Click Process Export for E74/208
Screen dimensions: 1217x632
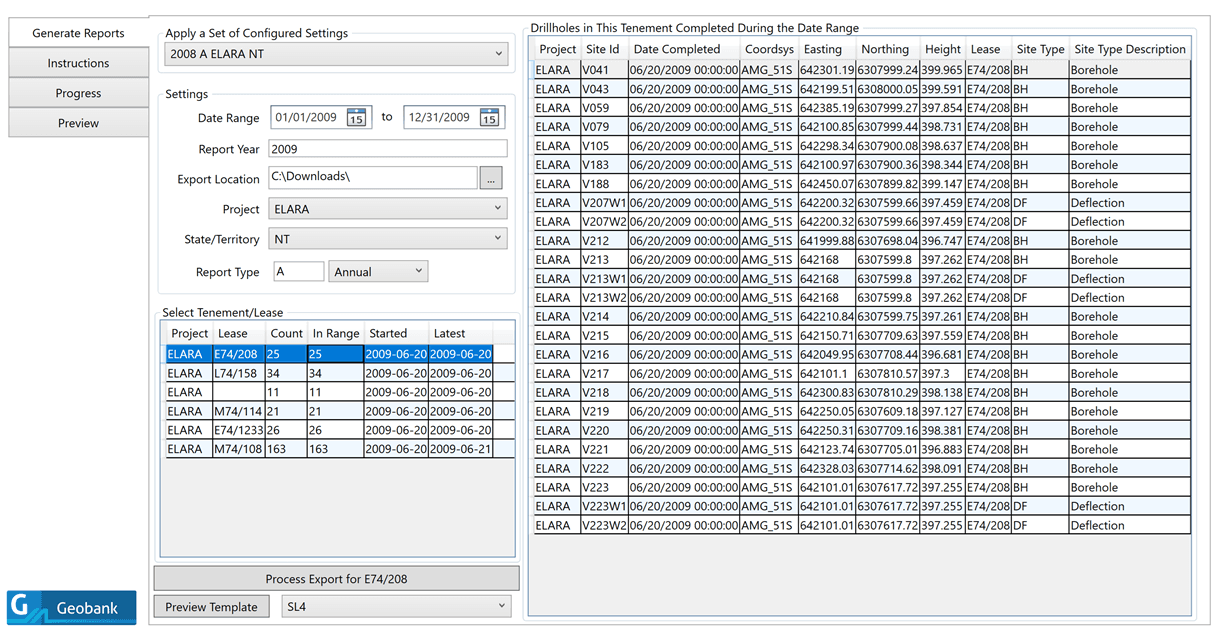click(x=336, y=579)
